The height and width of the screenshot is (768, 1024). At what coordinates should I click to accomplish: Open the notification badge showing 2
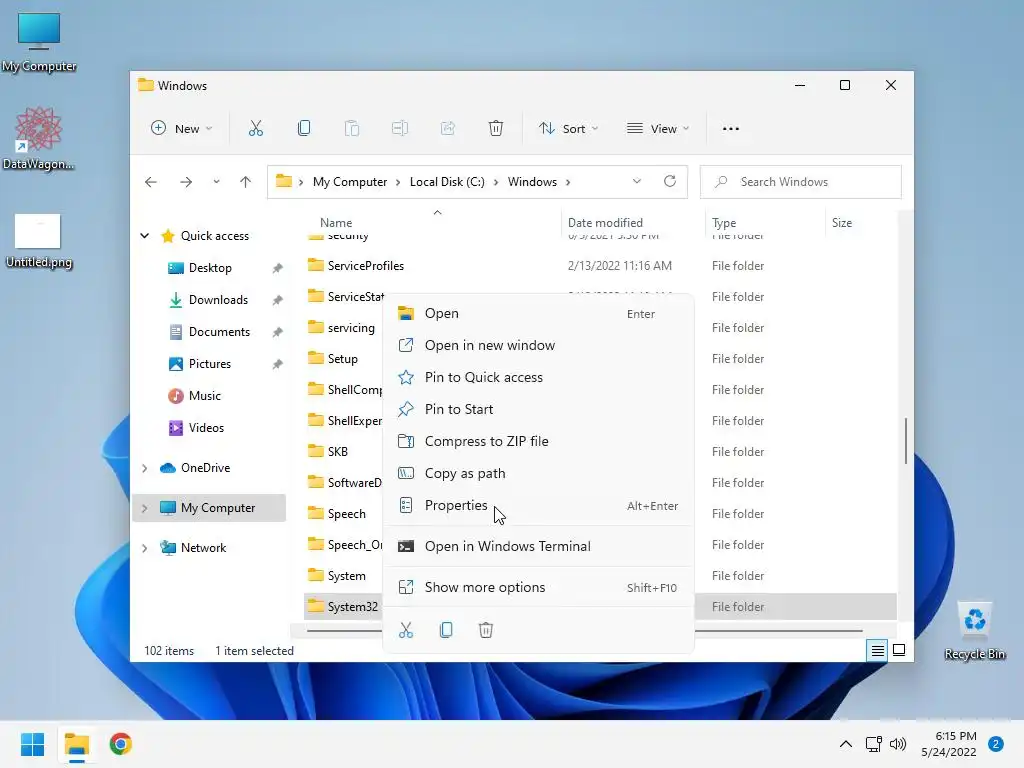click(996, 744)
